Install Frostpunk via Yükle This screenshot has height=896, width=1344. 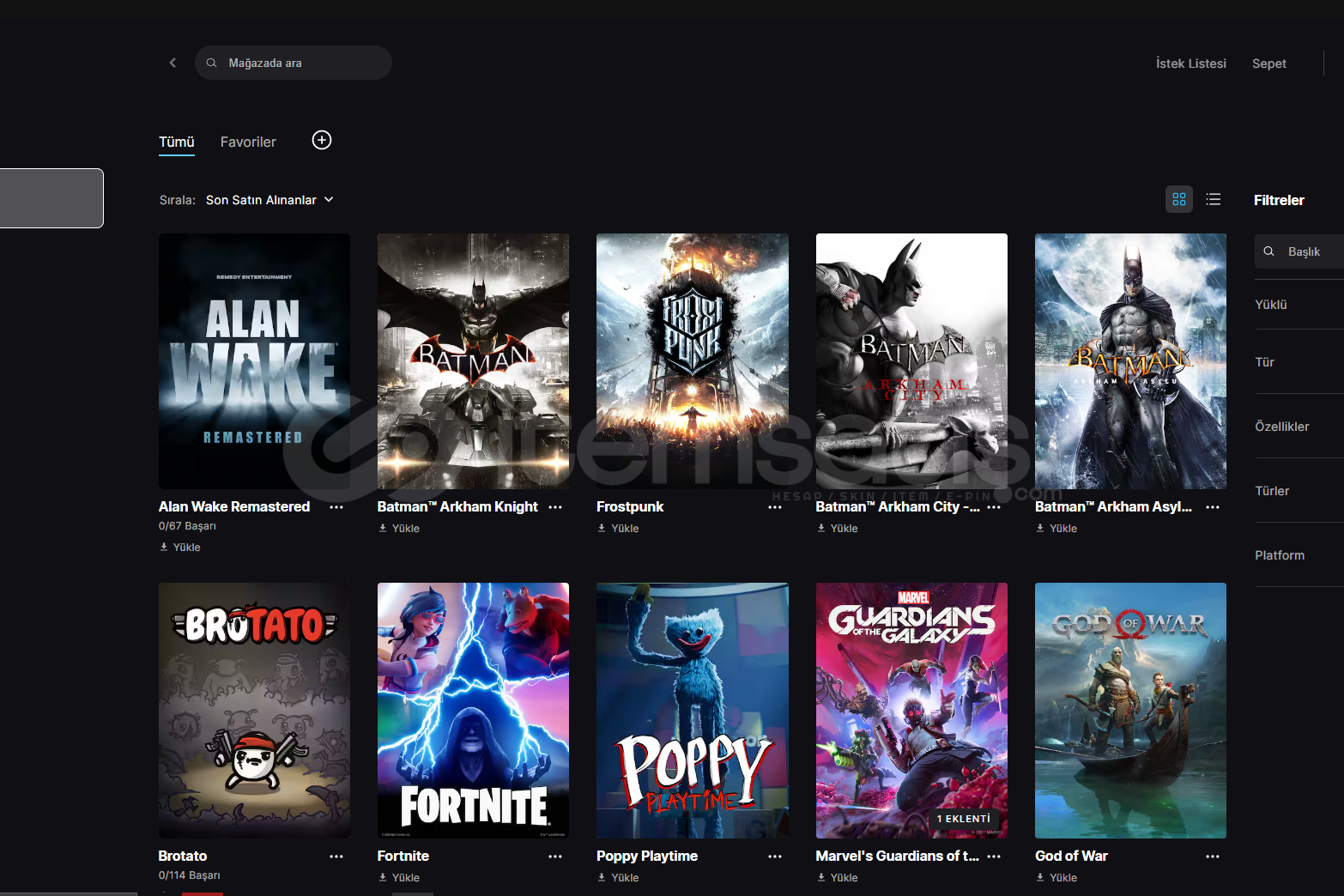pos(618,528)
